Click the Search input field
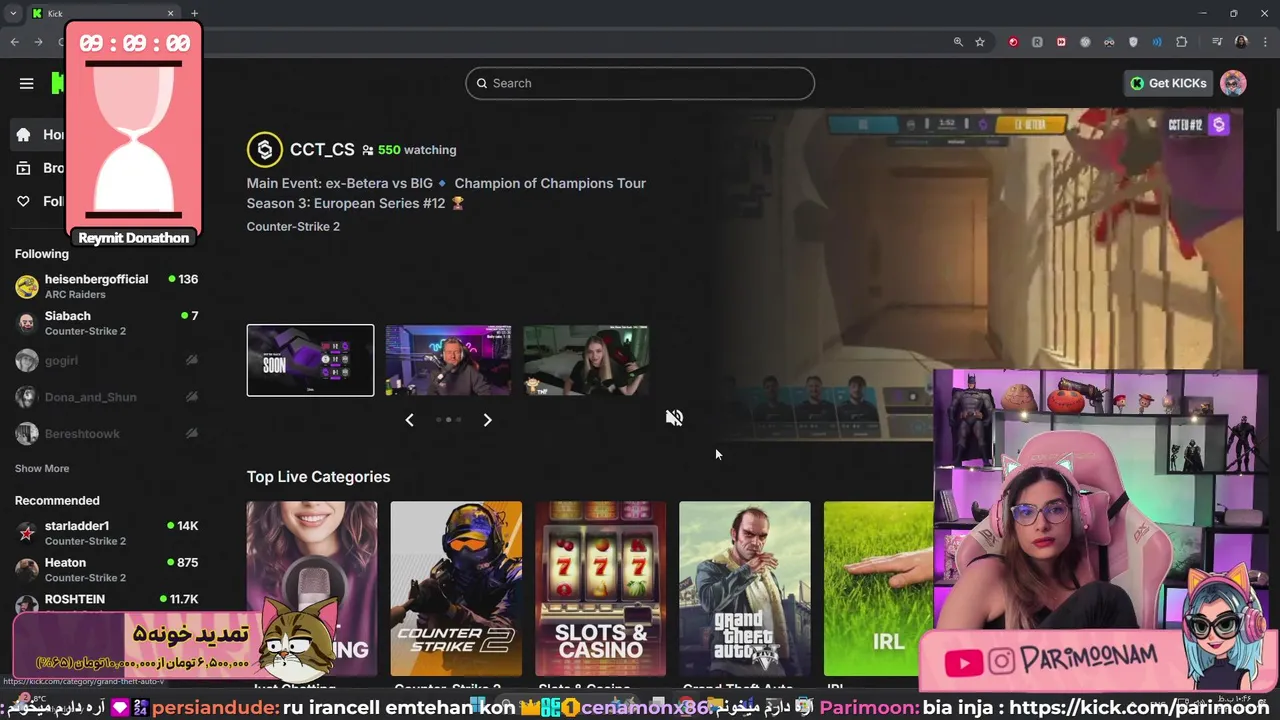 tap(640, 83)
